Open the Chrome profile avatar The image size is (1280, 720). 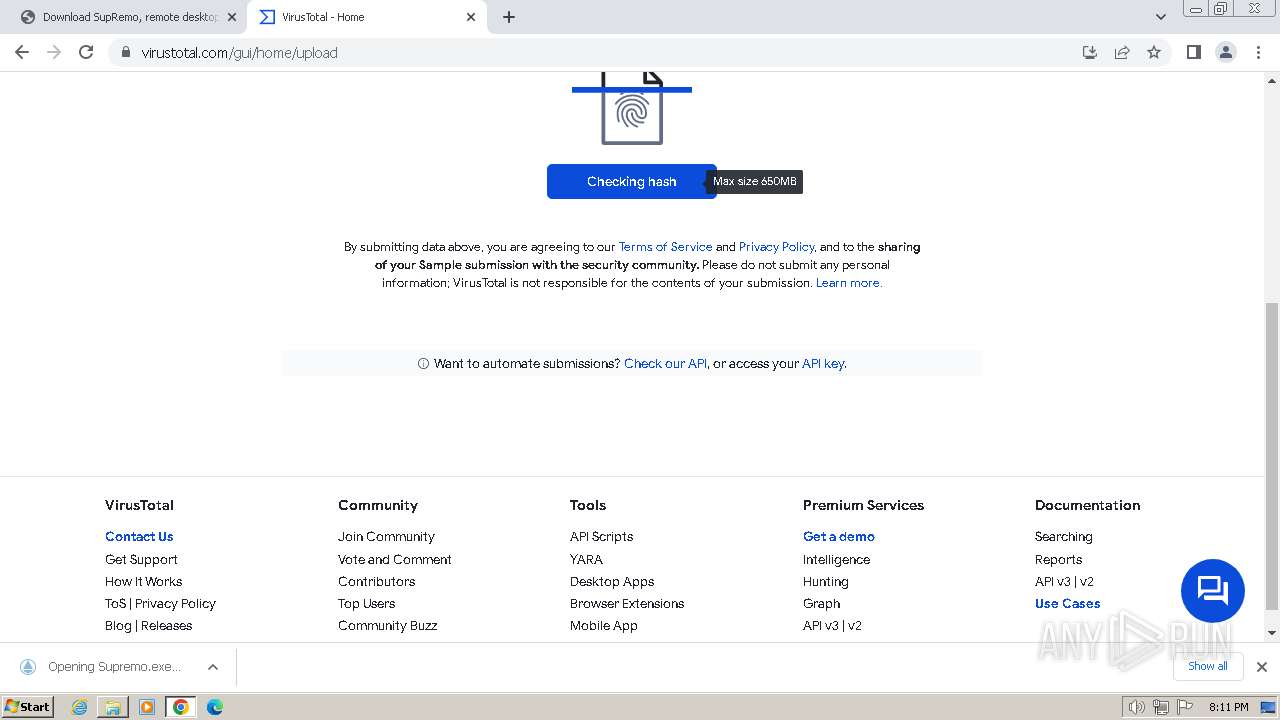pos(1226,52)
